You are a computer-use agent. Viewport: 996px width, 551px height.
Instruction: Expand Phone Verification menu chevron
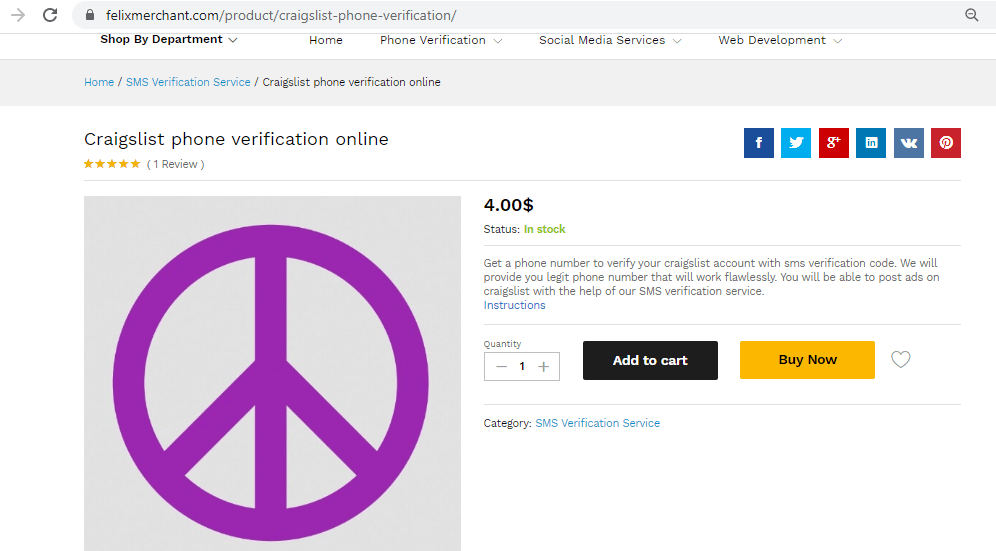tap(498, 41)
